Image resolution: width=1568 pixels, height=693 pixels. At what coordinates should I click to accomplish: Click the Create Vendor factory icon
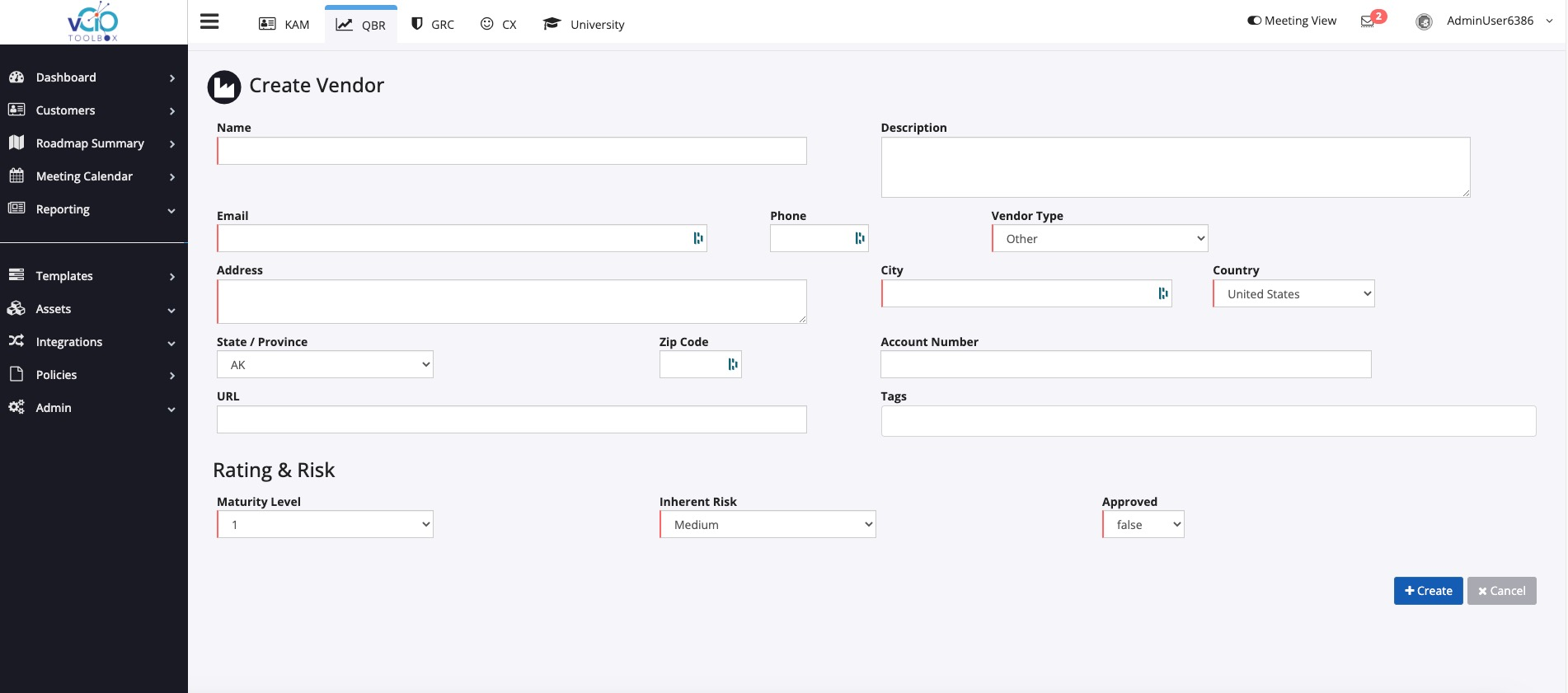pos(224,87)
